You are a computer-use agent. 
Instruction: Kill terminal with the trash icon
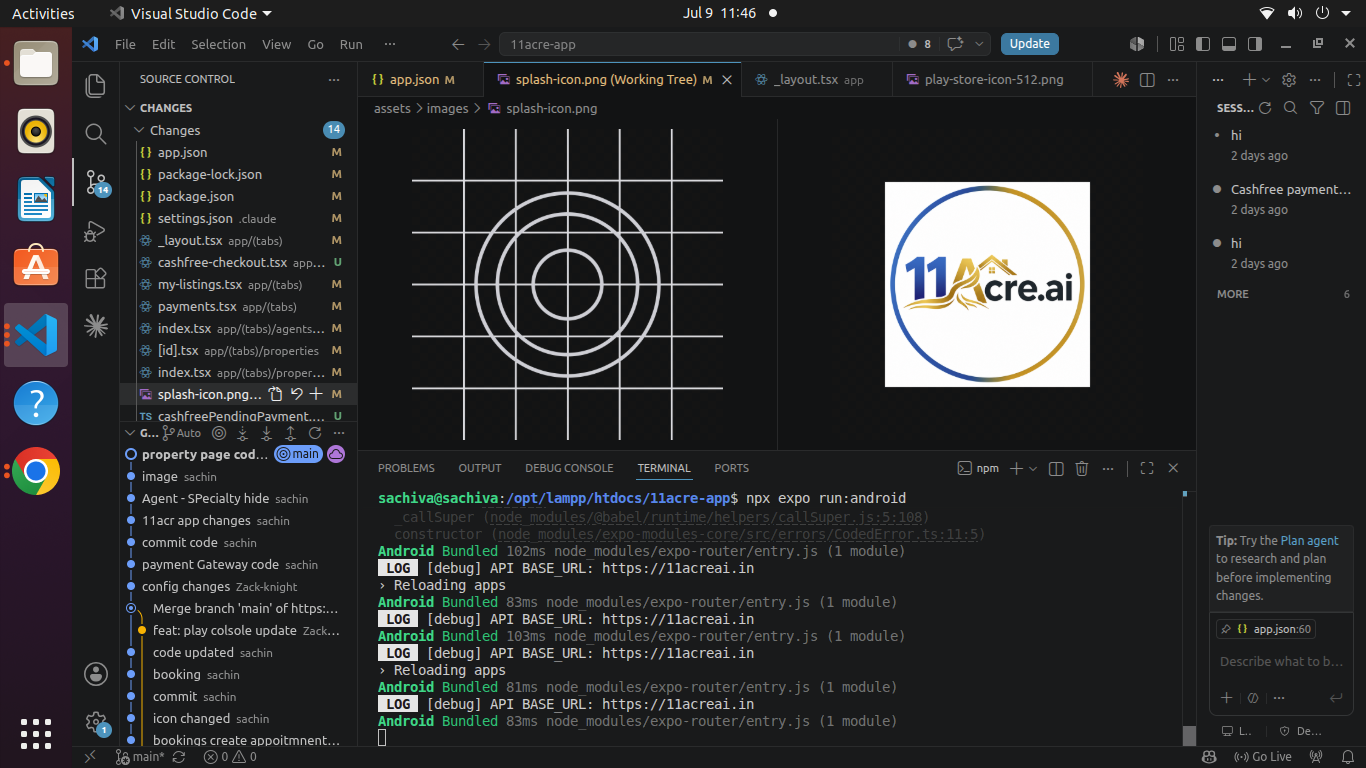tap(1082, 468)
